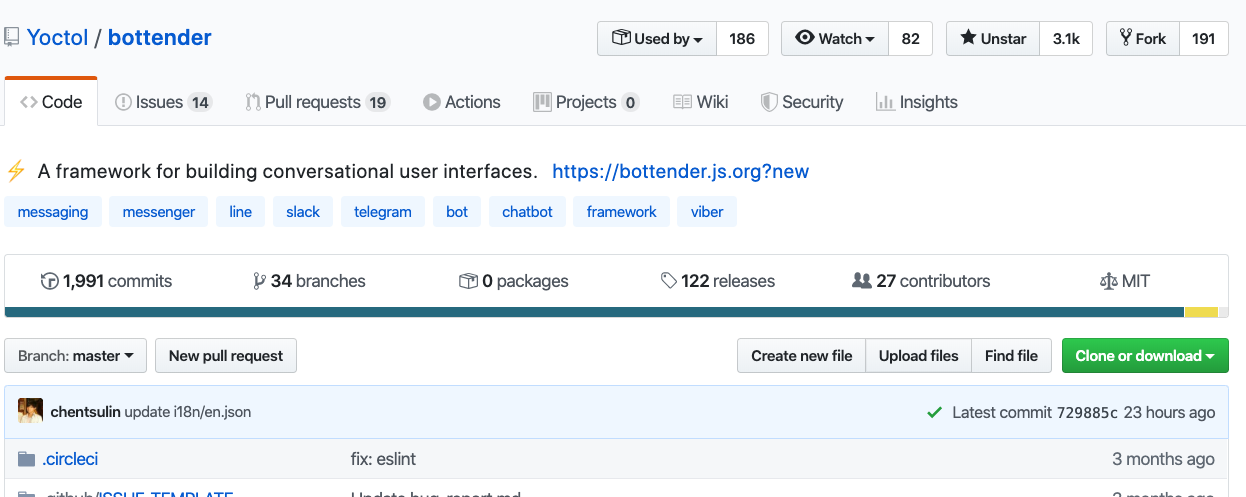View the 191 forks count
1246x497 pixels.
[x=1204, y=39]
